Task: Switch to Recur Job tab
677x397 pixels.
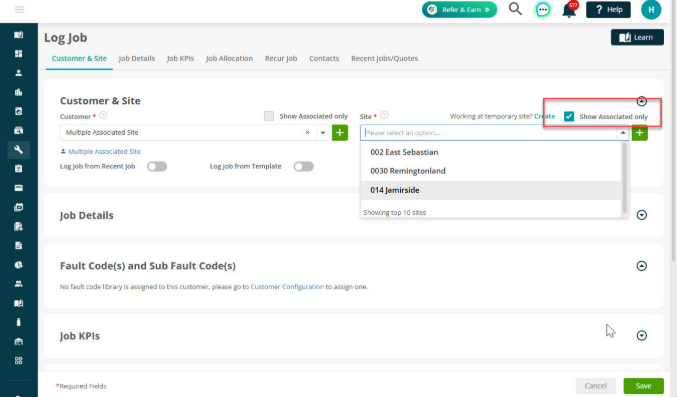Action: [x=281, y=58]
